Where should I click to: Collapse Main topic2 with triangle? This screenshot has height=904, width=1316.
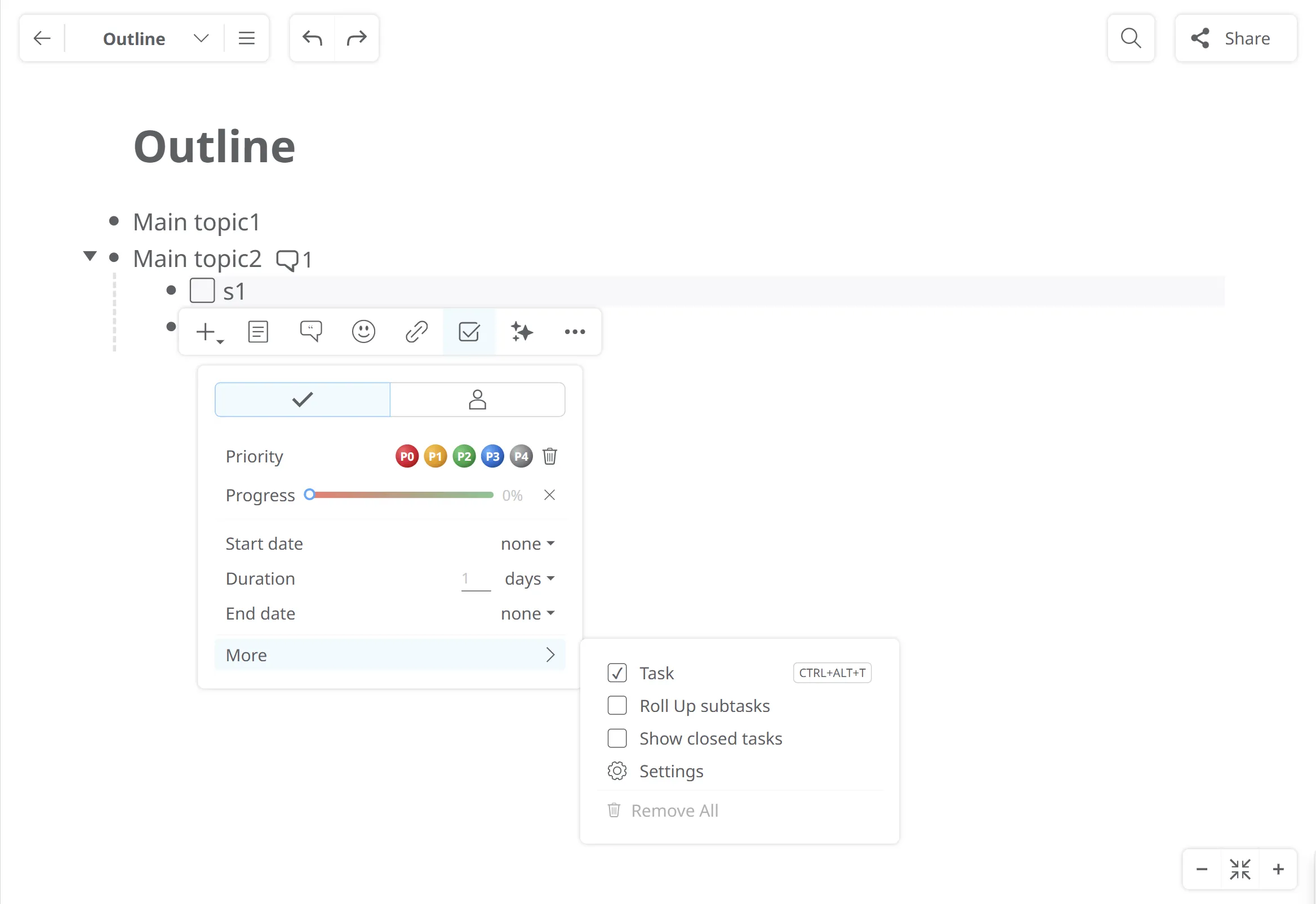coord(90,256)
